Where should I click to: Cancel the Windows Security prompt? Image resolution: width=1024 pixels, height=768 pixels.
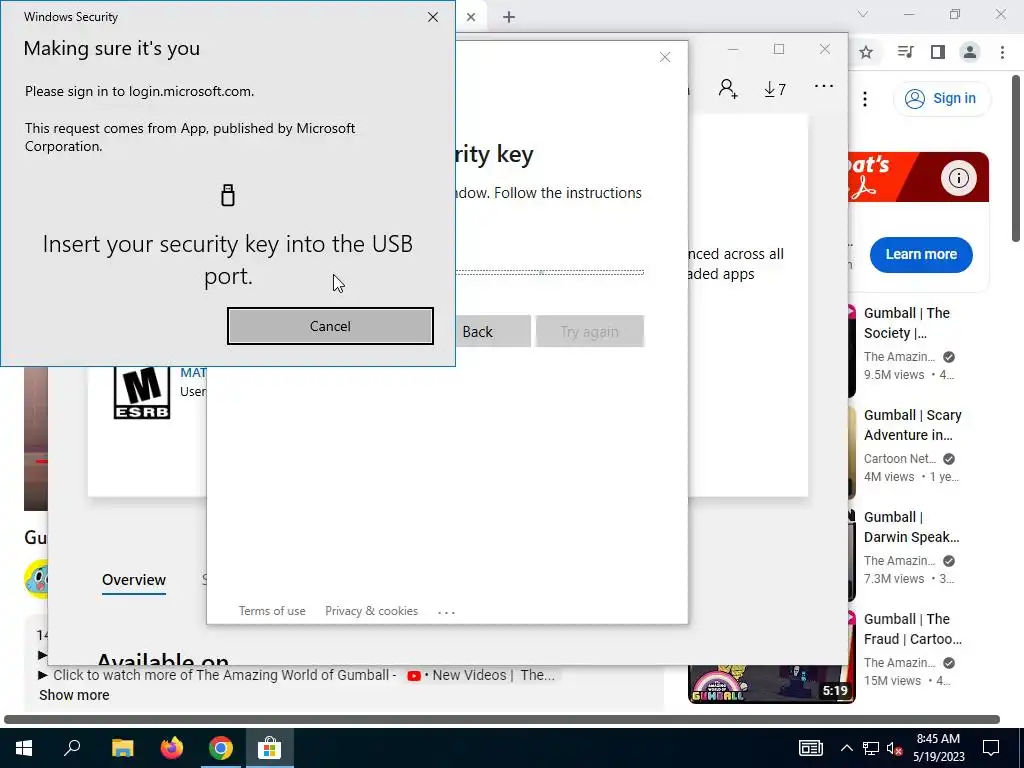330,326
